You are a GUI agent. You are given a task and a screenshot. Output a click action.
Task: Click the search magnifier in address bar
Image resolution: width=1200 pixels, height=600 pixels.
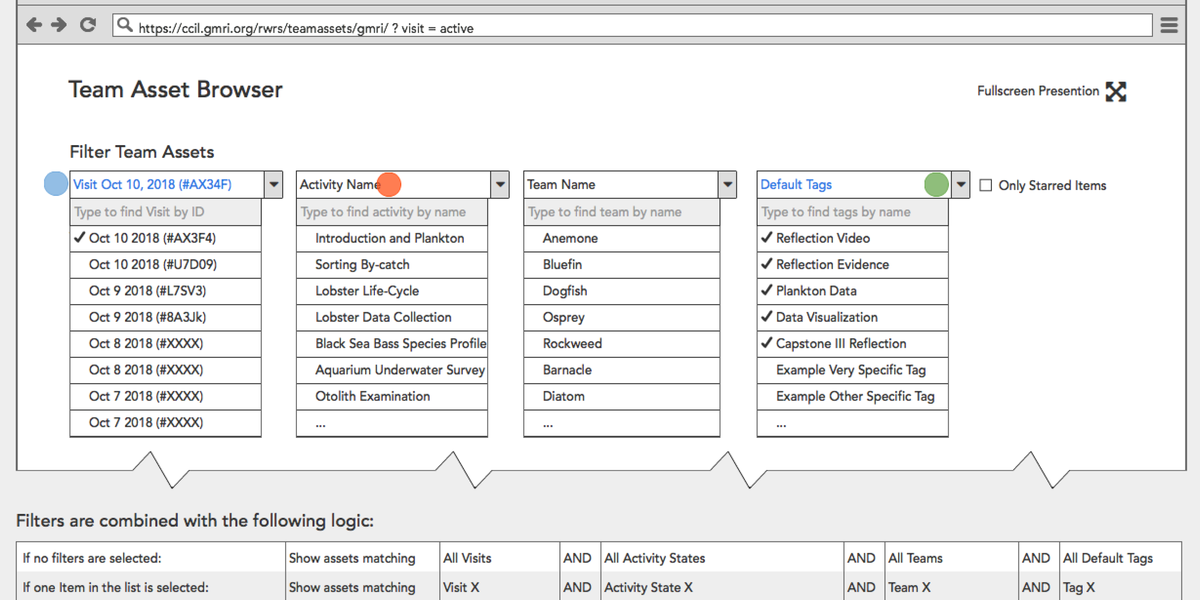coord(125,26)
